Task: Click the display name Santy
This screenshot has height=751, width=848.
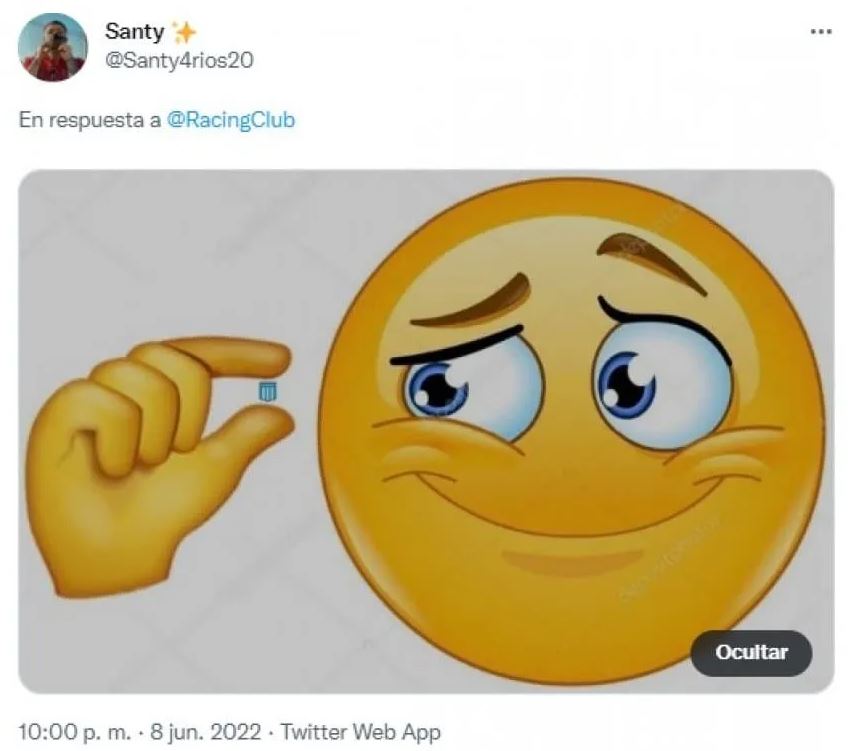Action: [134, 31]
